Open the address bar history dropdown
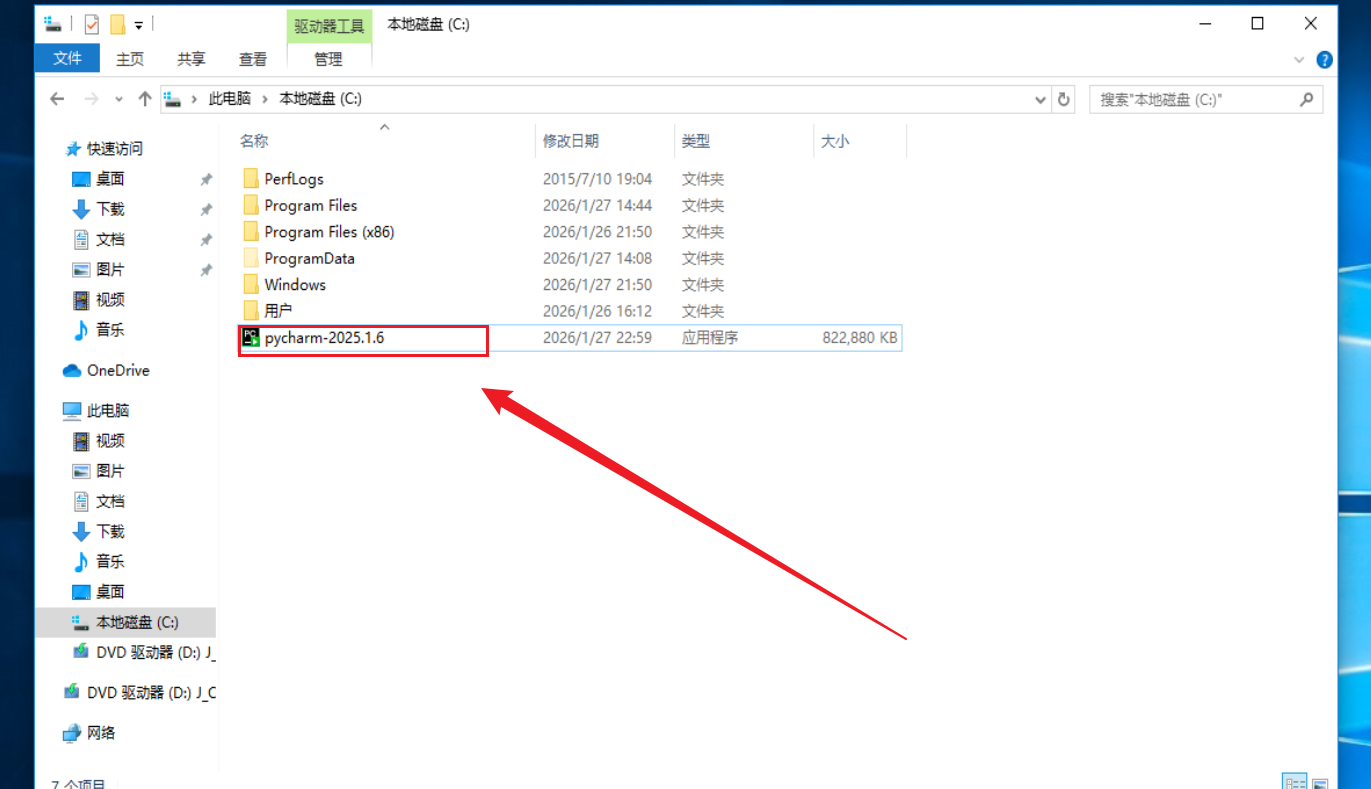 [1039, 100]
